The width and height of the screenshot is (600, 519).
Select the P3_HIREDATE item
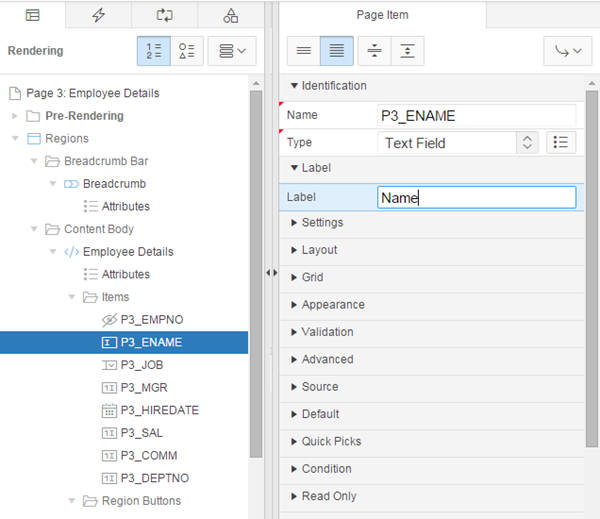(160, 410)
